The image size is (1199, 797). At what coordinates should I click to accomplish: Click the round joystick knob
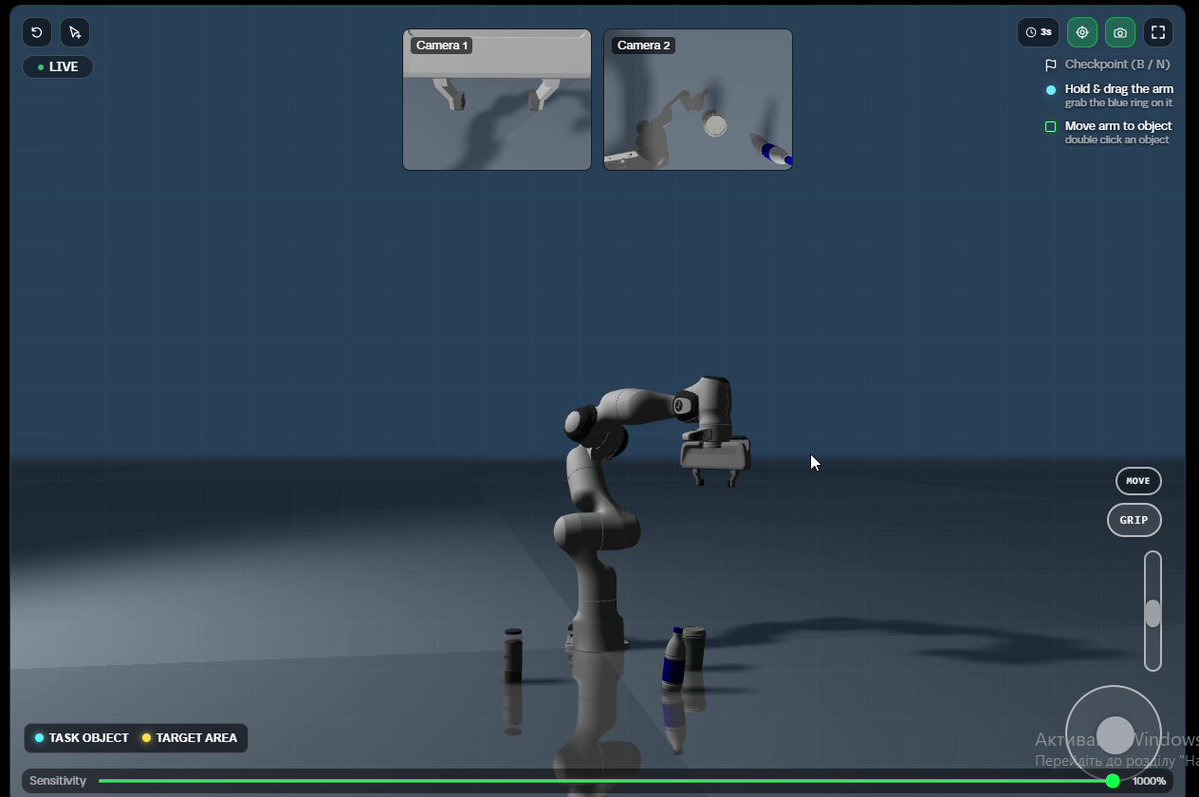1115,735
